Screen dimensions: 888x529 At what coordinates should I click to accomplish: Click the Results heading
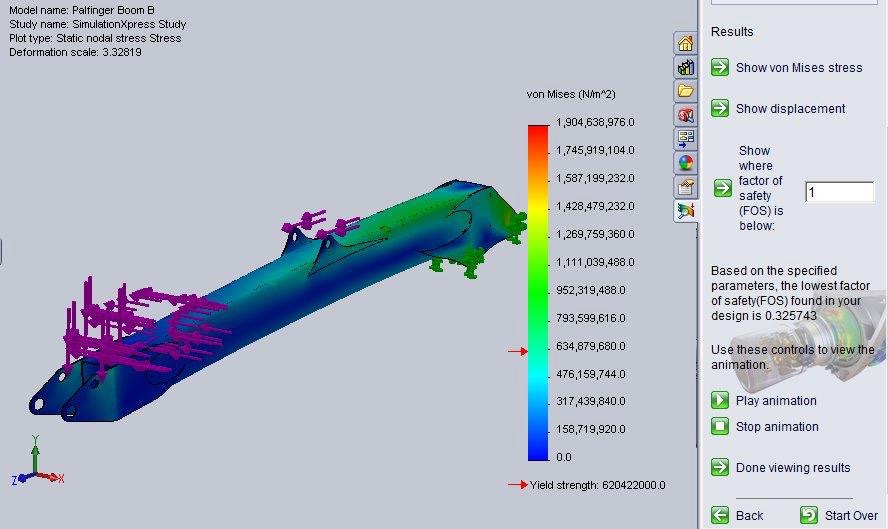tap(732, 32)
